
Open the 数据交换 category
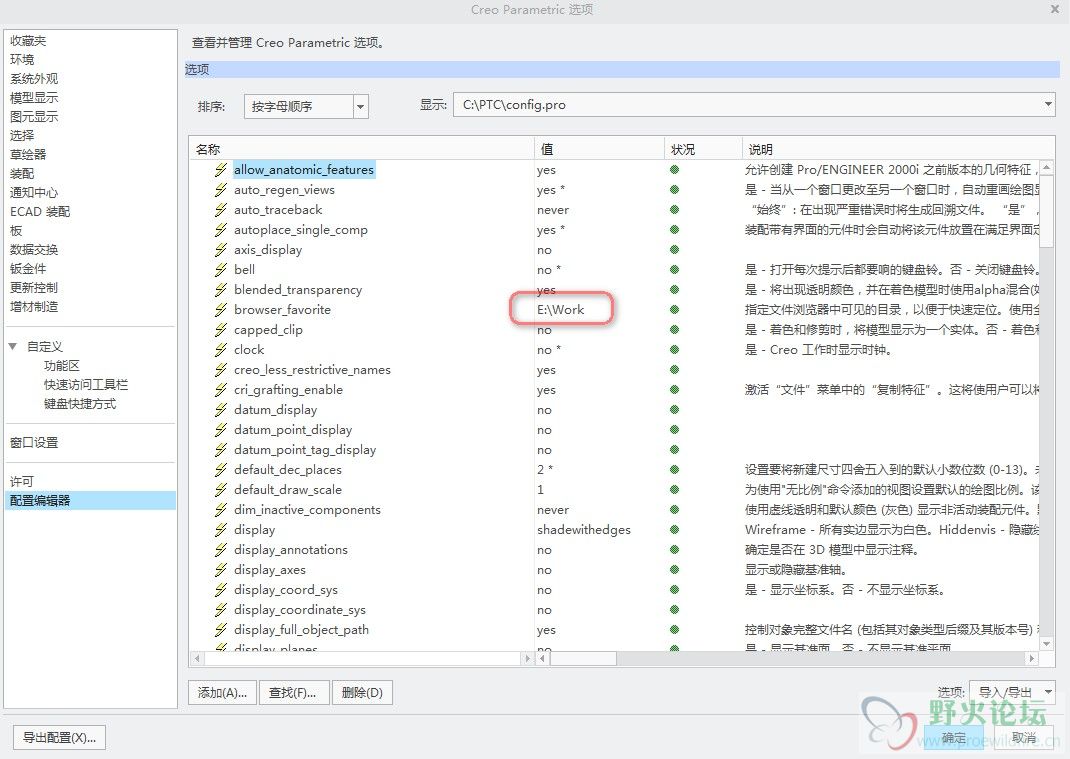[34, 250]
